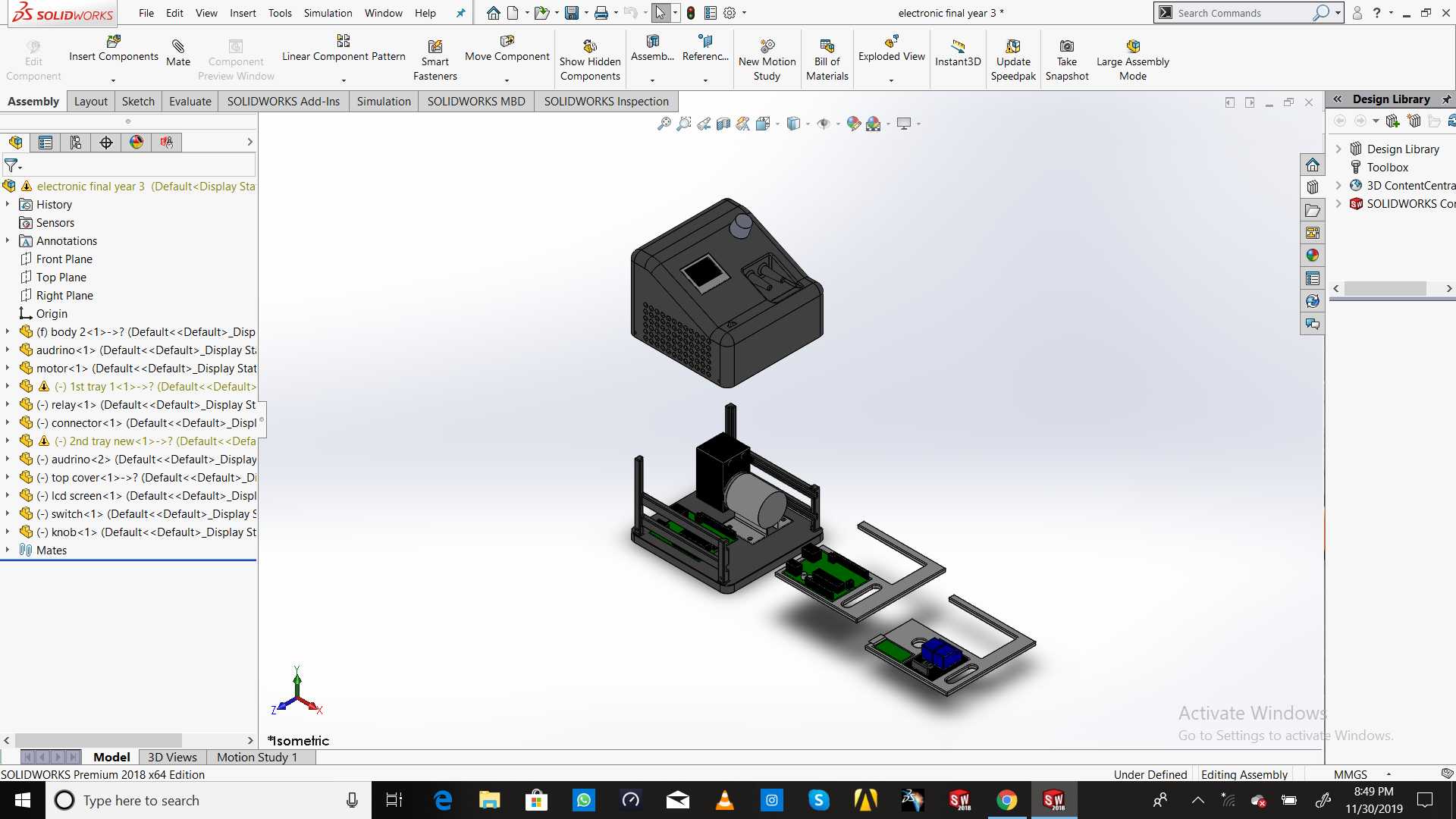The image size is (1456, 819).
Task: Switch to the Evaluate tab
Action: point(190,101)
